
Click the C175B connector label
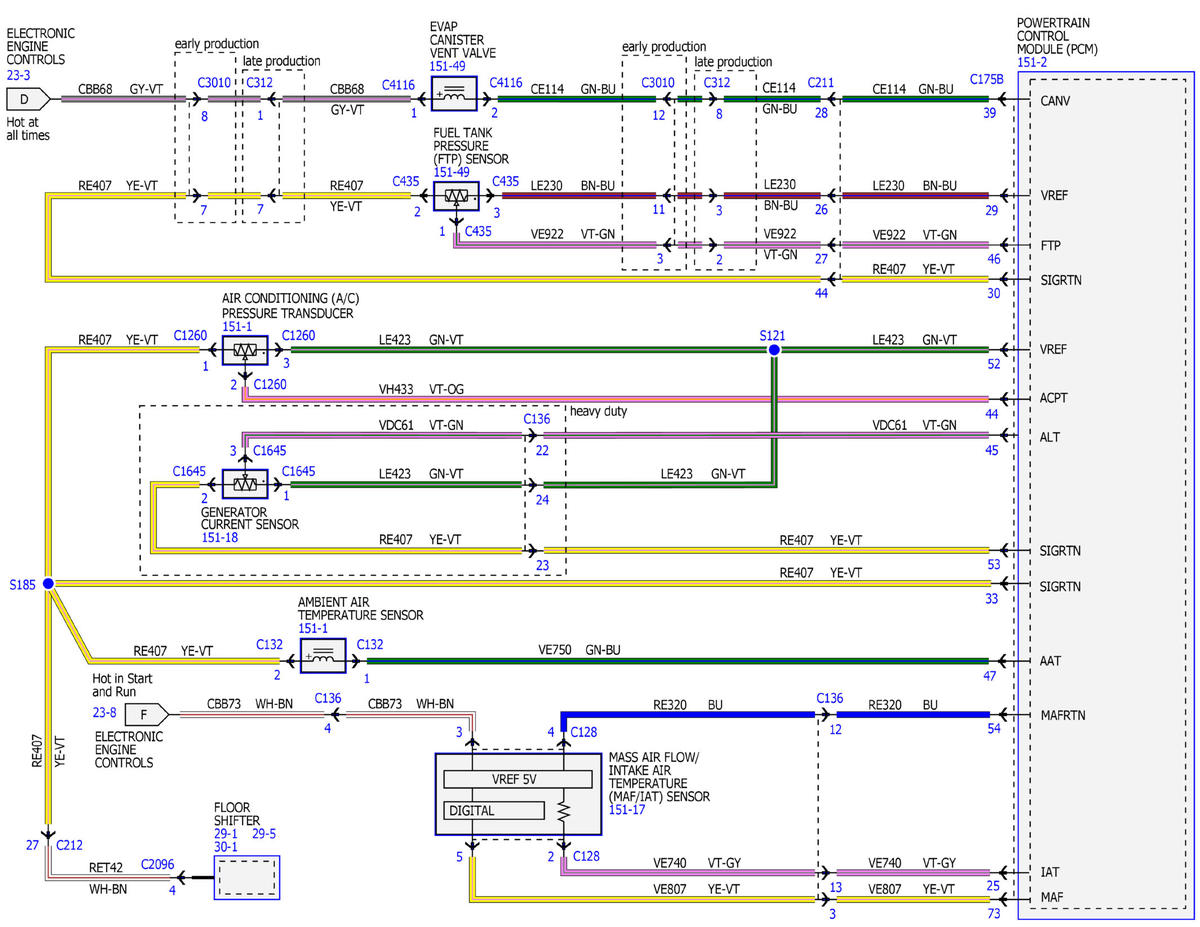(986, 79)
